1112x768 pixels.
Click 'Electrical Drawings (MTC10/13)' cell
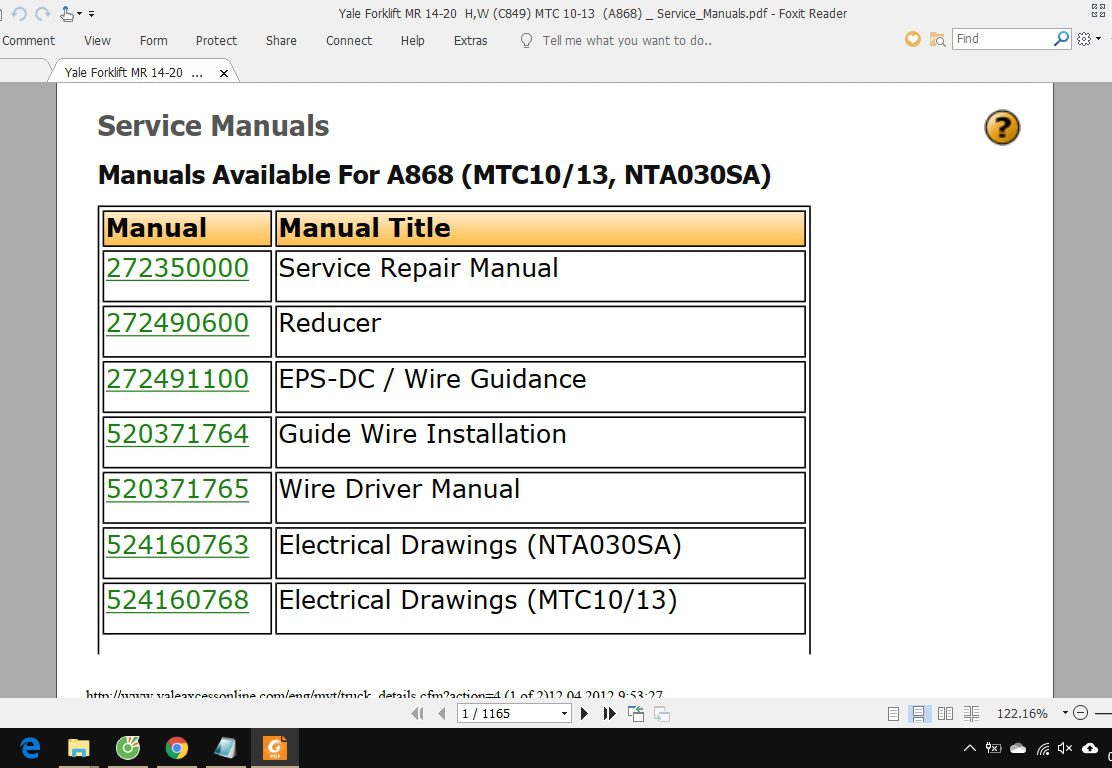(540, 608)
